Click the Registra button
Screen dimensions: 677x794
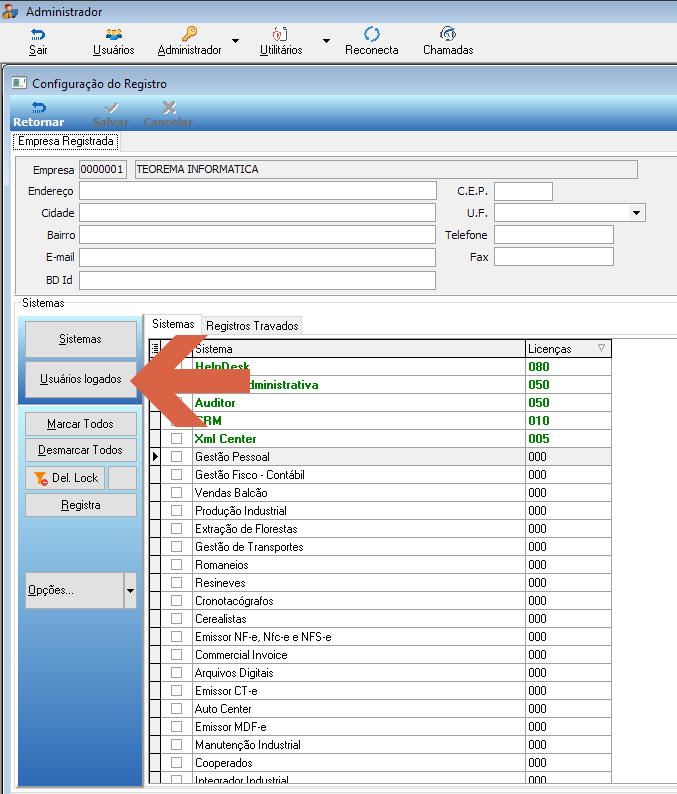coord(81,505)
